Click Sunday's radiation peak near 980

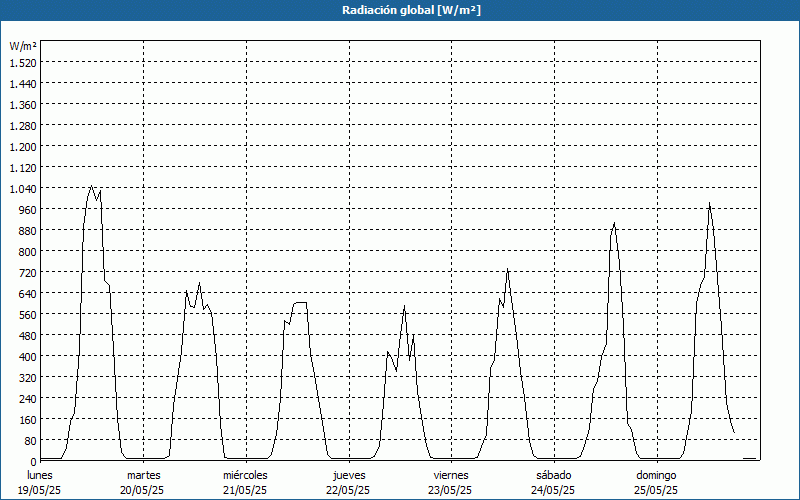pyautogui.click(x=709, y=203)
